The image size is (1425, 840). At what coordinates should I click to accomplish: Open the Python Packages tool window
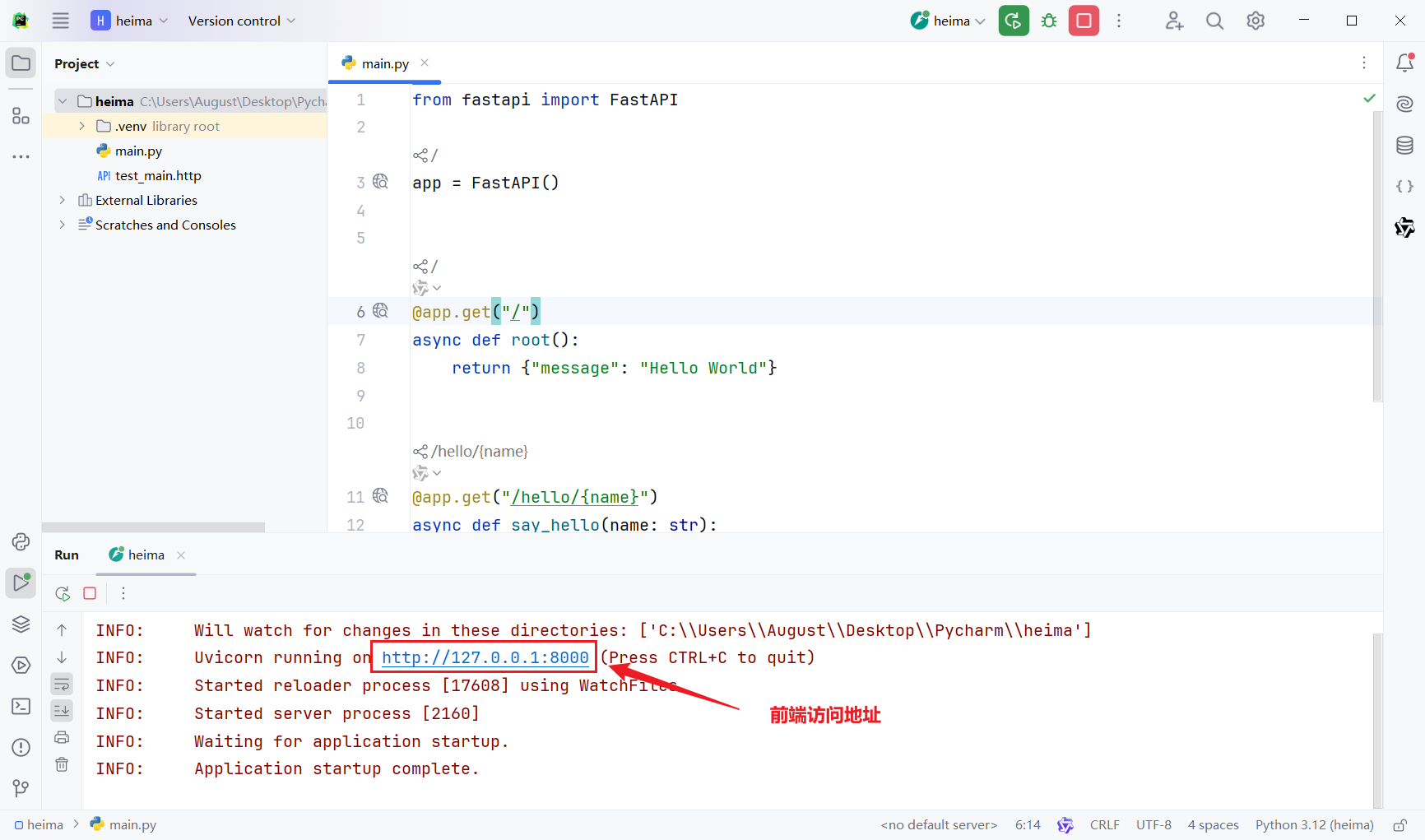click(21, 624)
